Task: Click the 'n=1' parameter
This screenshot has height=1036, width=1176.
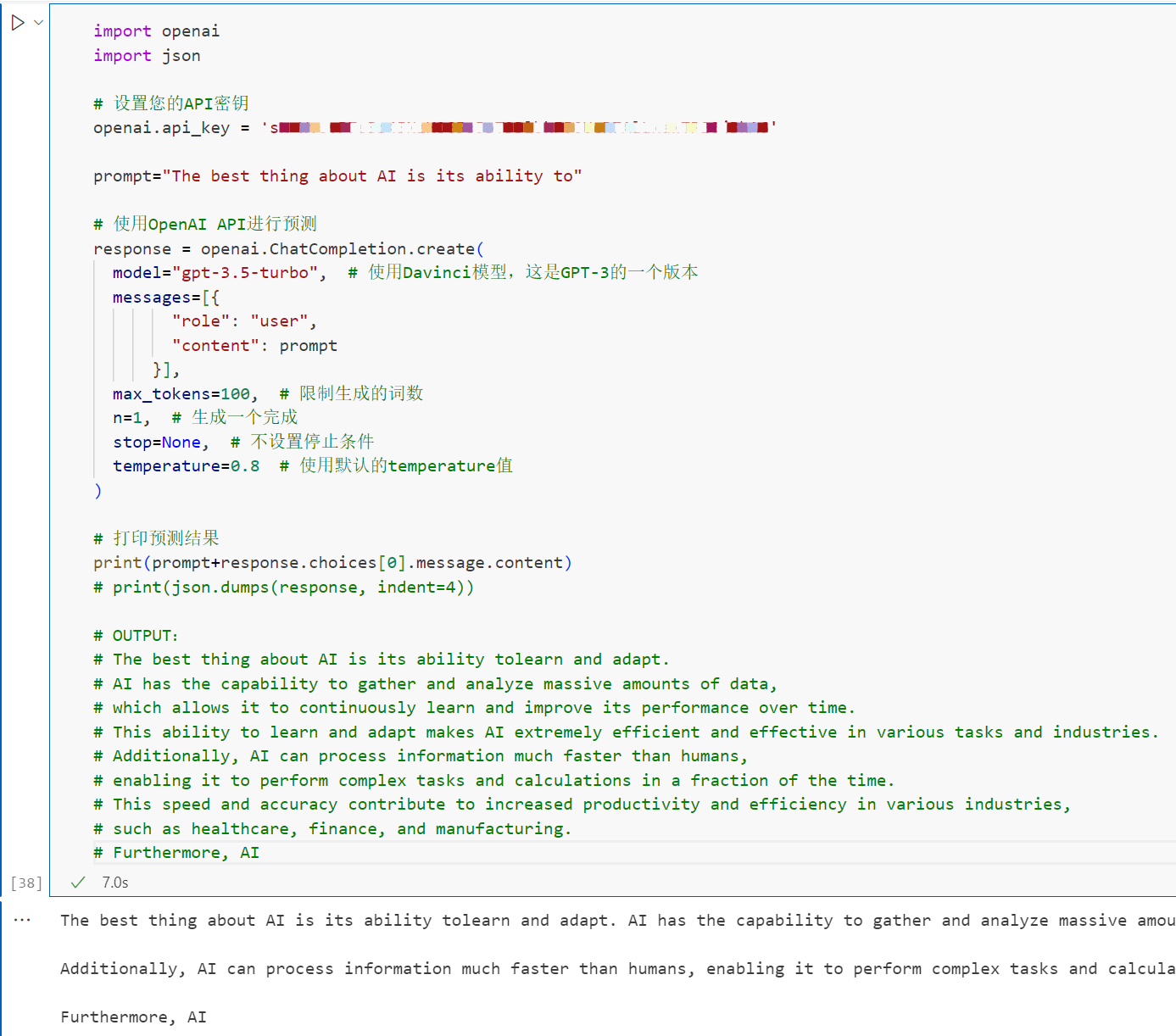Action: [127, 418]
